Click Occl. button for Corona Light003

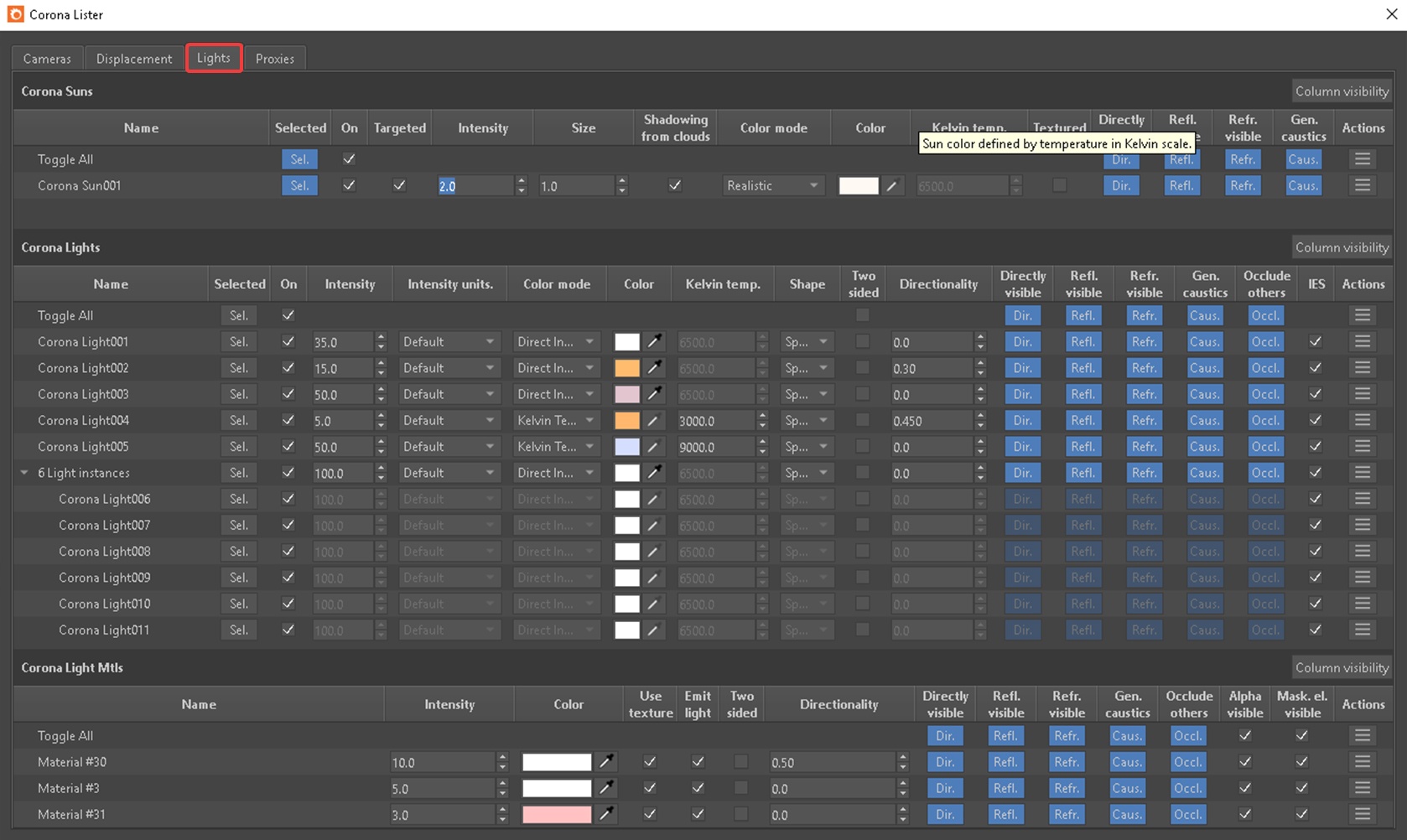1265,394
